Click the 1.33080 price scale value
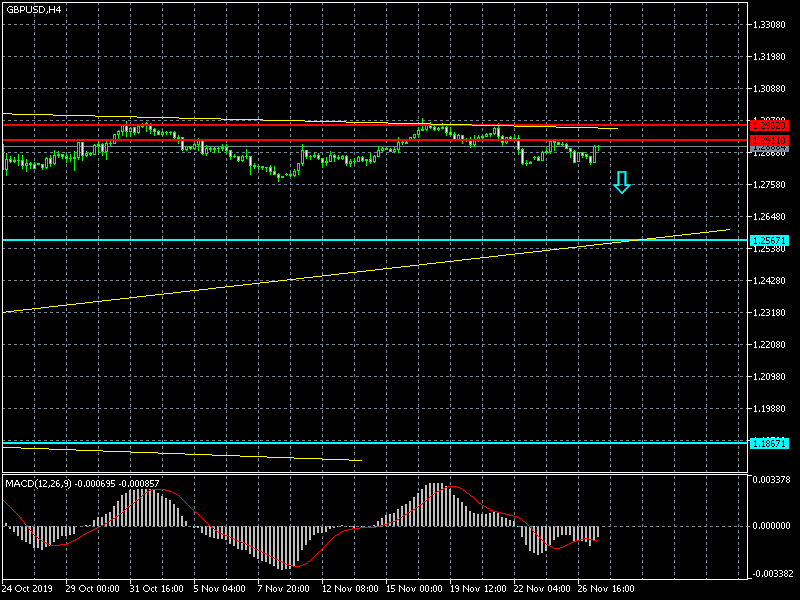 [771, 25]
